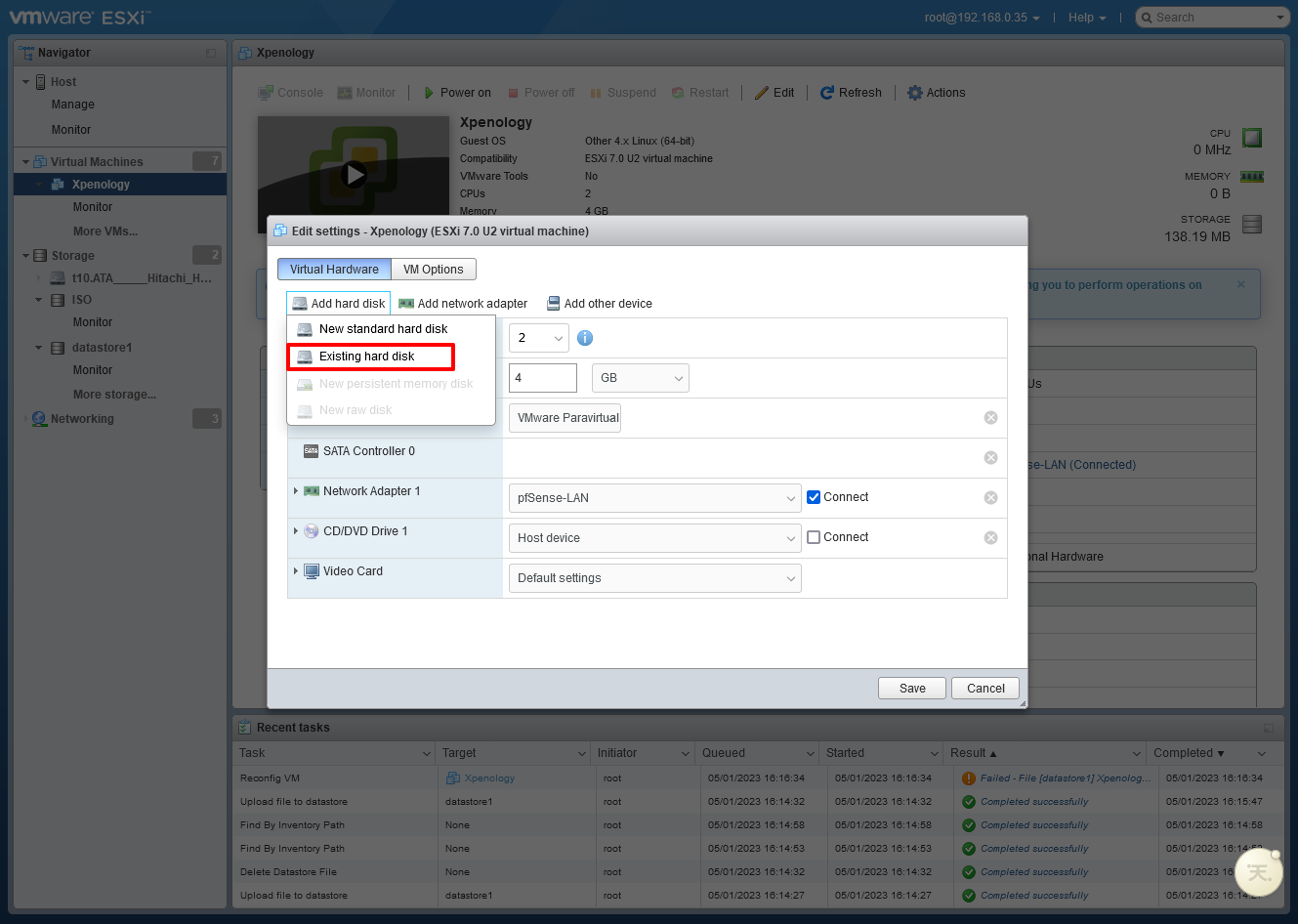The image size is (1298, 924).
Task: Uncheck Connect for Network Adapter 1
Action: (x=814, y=497)
